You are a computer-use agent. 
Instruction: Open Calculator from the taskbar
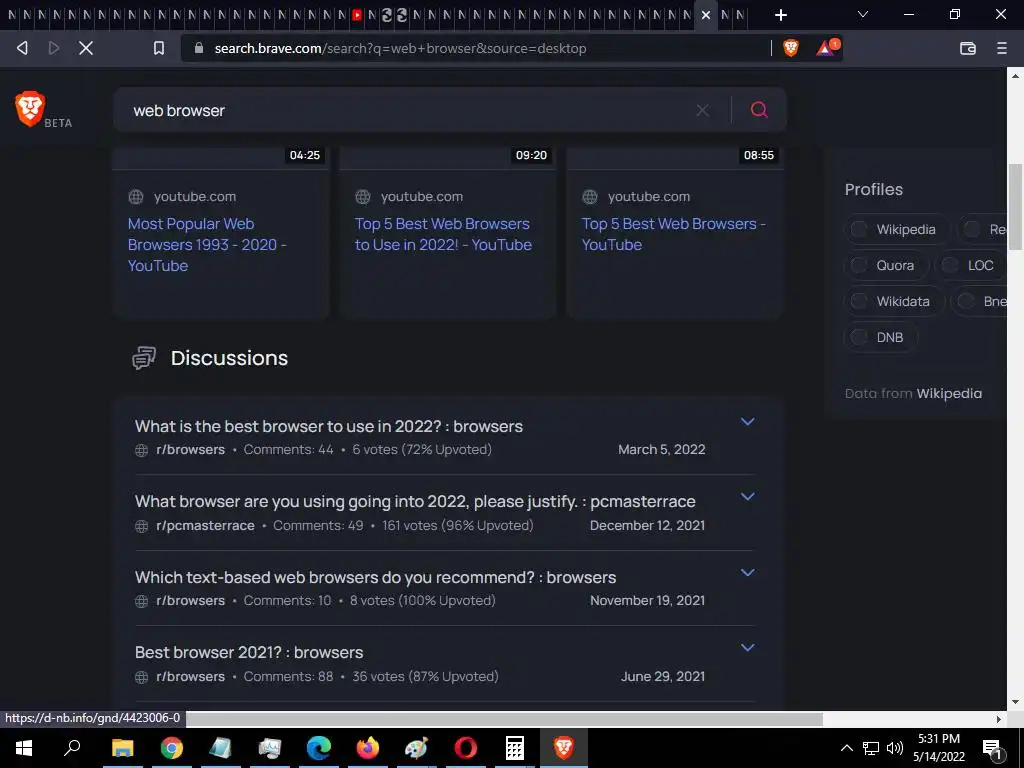click(515, 748)
